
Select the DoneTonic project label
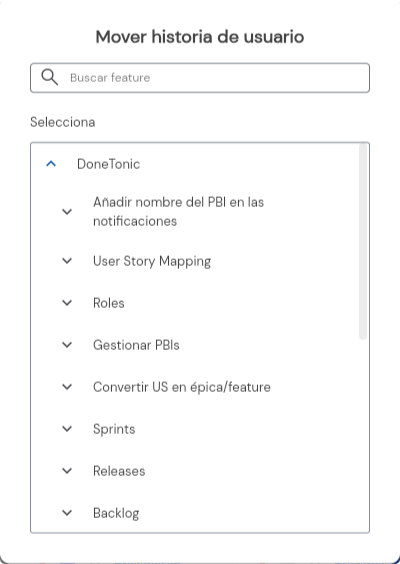(108, 164)
